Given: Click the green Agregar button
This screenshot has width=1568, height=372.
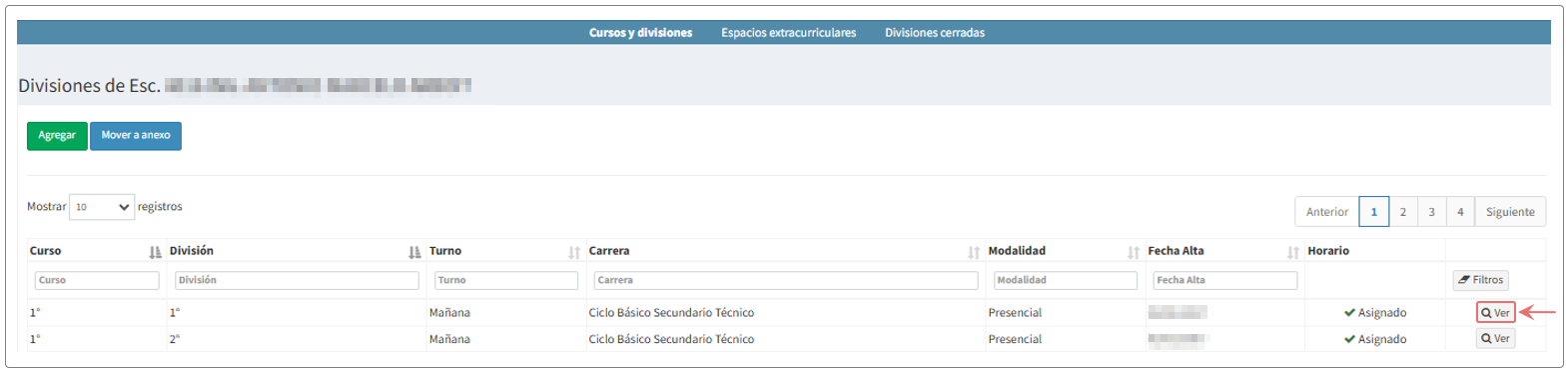Looking at the screenshot, I should [57, 135].
